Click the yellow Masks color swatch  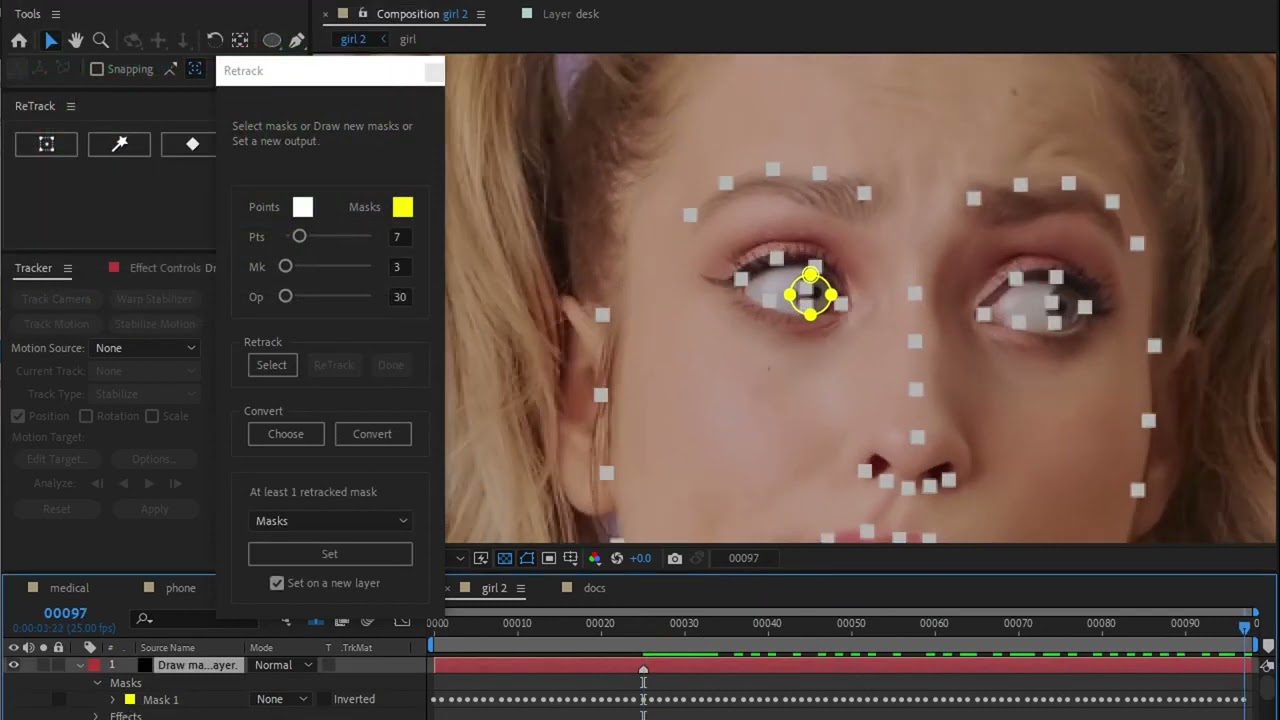click(x=402, y=207)
